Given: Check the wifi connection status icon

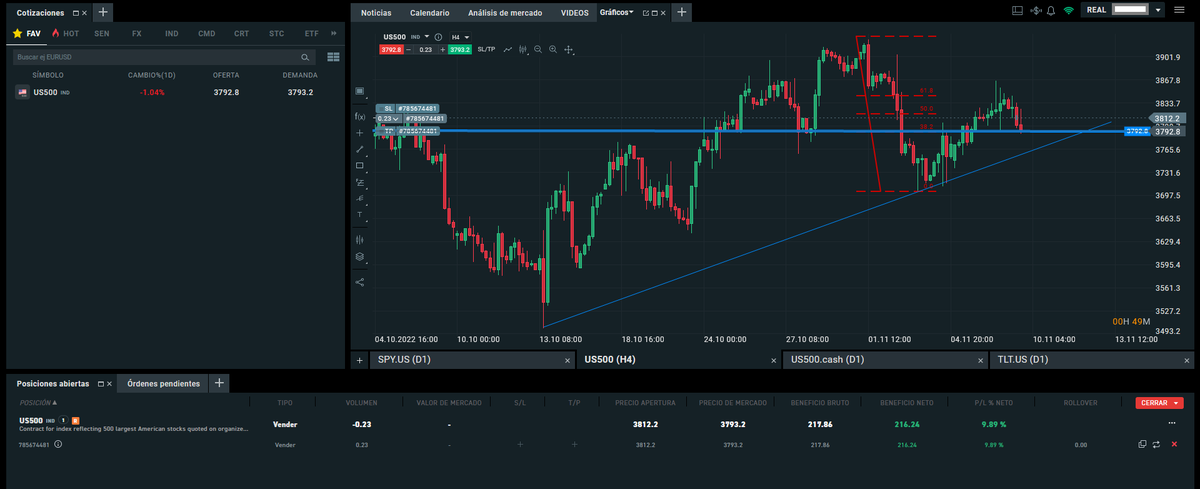Looking at the screenshot, I should click(x=1068, y=10).
